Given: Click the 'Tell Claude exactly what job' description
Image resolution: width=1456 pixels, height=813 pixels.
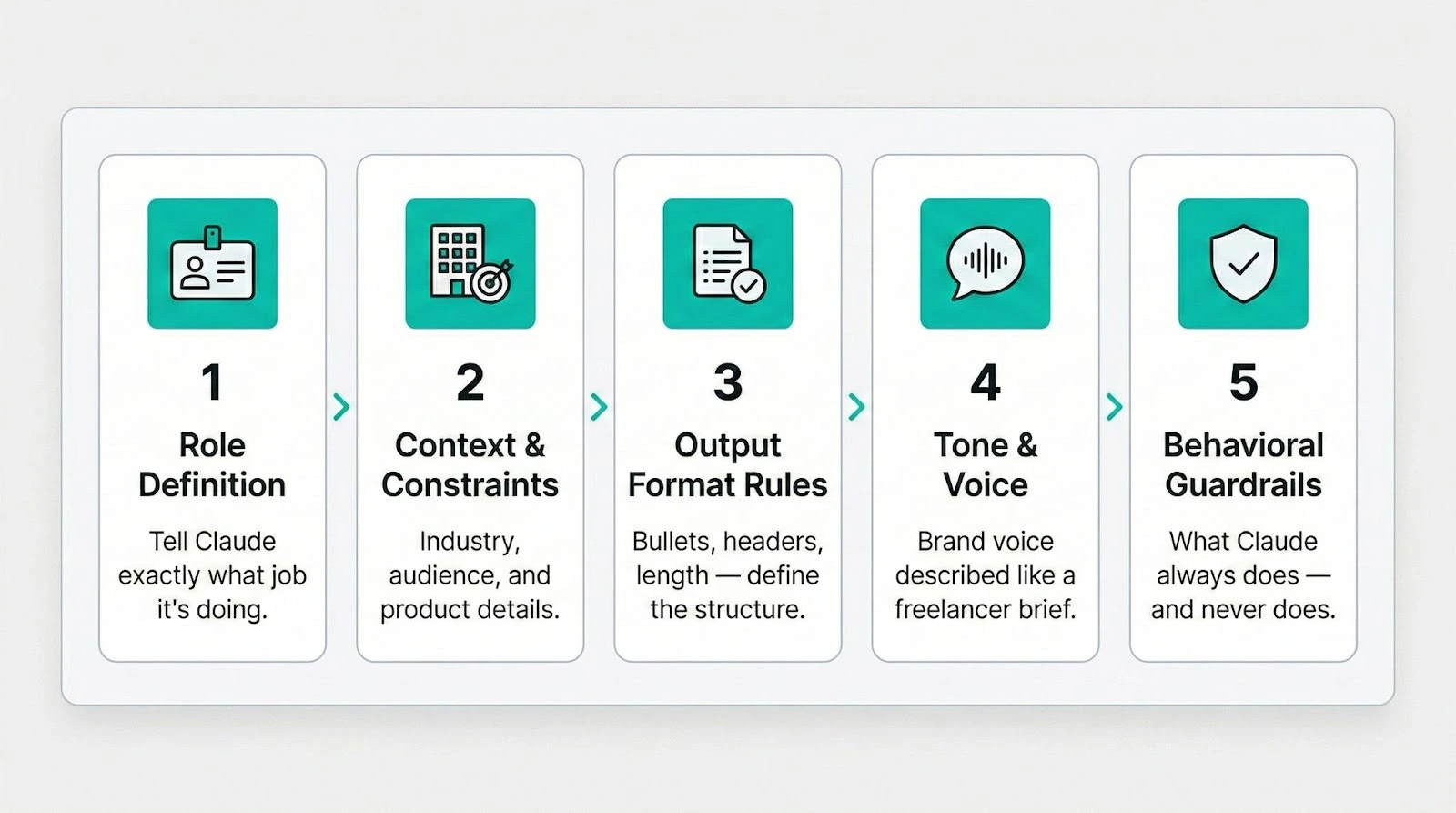Looking at the screenshot, I should click(212, 575).
